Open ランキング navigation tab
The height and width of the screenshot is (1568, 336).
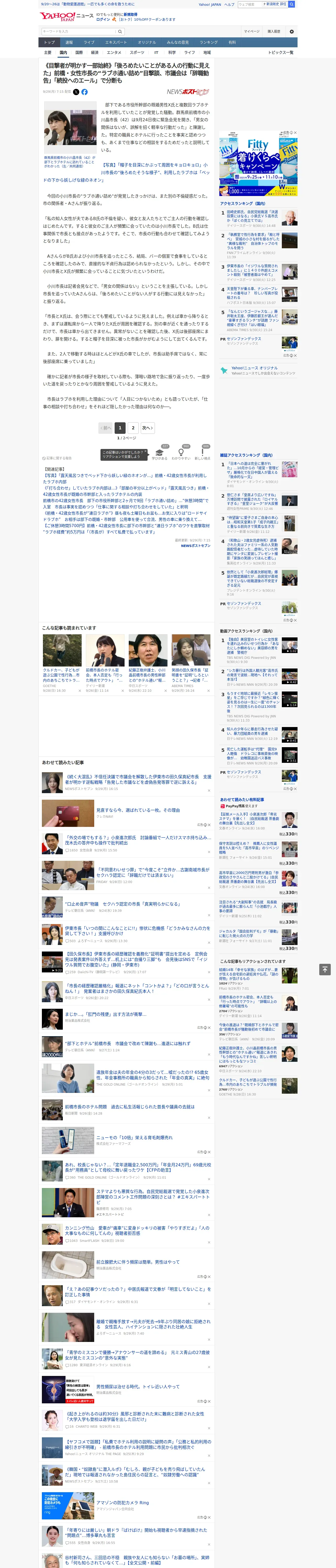click(x=209, y=43)
